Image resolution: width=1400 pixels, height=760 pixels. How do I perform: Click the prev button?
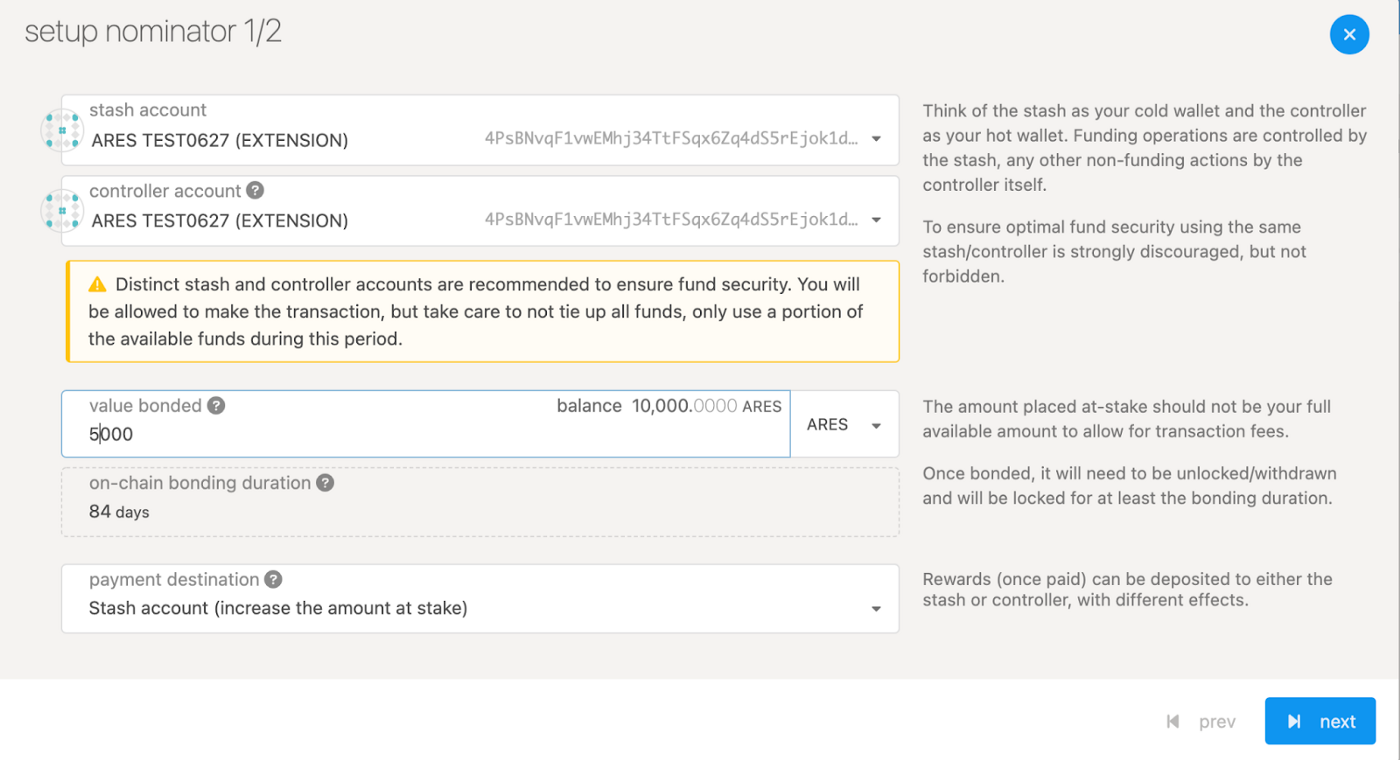click(x=1202, y=721)
